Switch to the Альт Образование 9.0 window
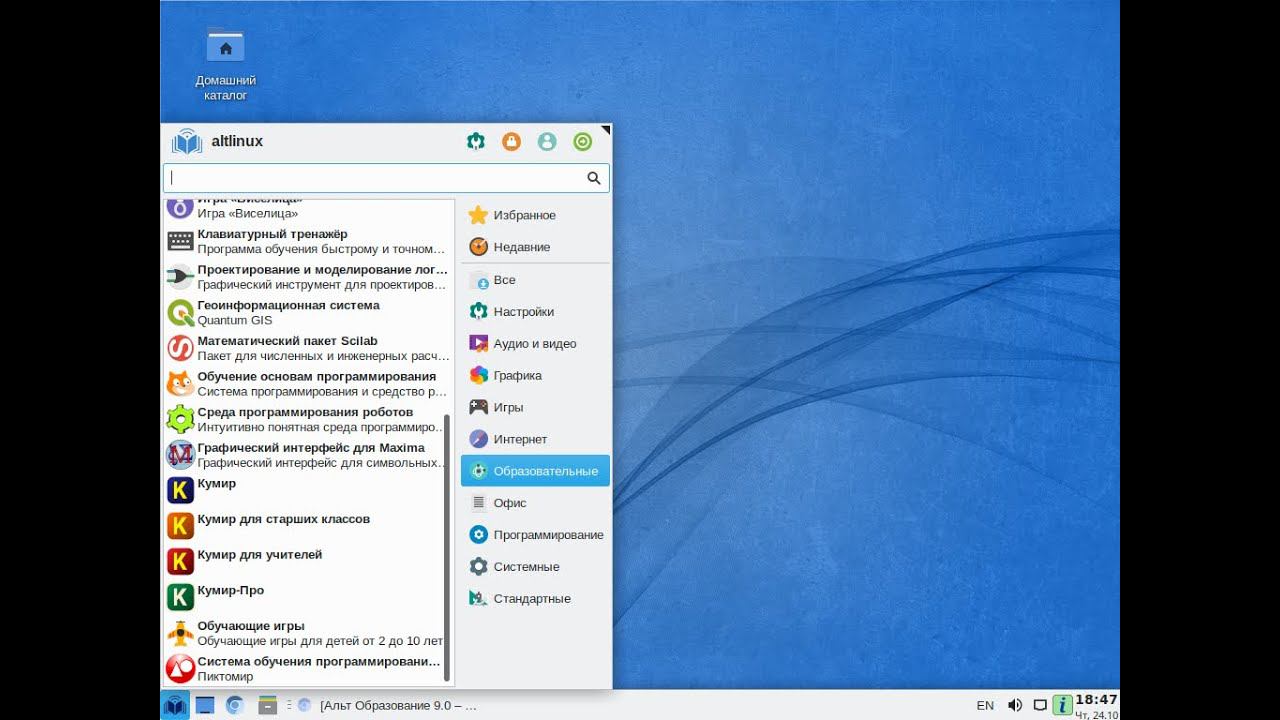This screenshot has width=1280, height=720. (388, 705)
